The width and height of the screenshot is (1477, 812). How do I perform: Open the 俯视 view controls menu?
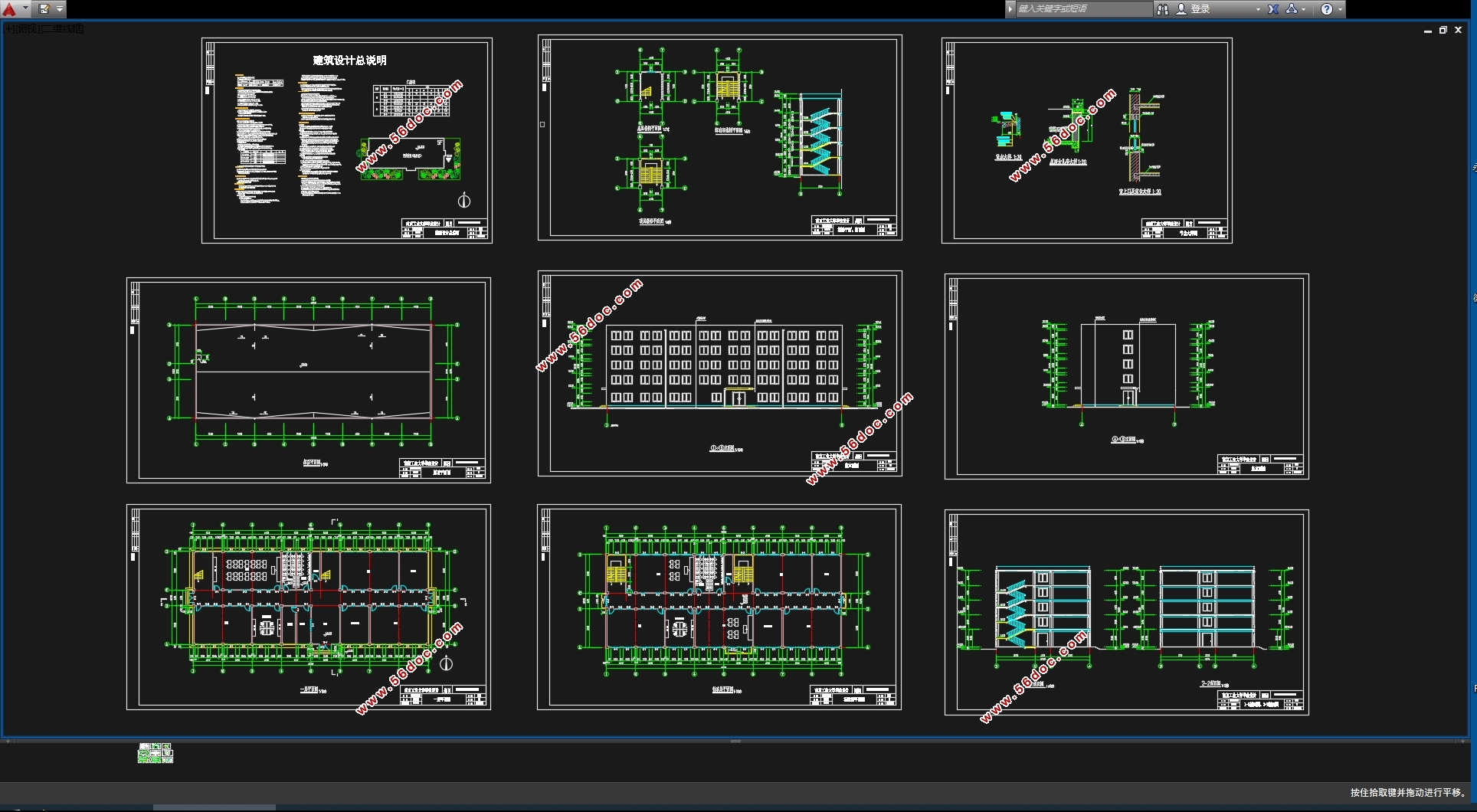point(28,29)
